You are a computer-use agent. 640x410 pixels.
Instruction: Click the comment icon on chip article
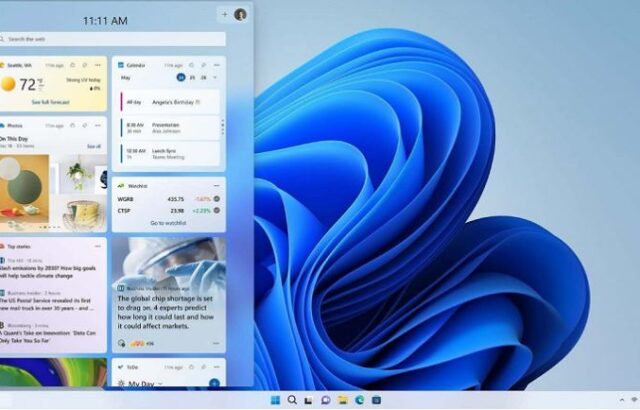122,344
